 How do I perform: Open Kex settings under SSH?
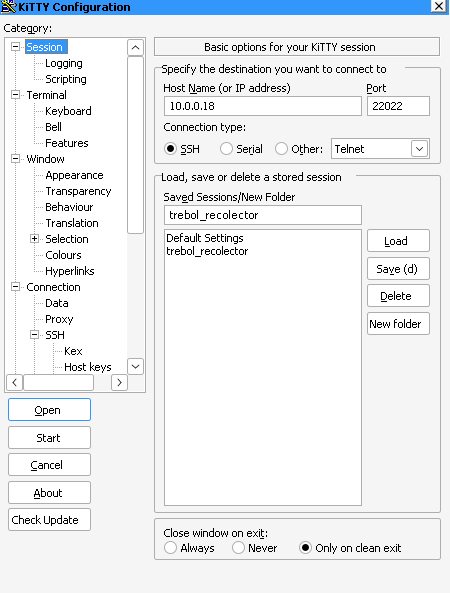[73, 351]
